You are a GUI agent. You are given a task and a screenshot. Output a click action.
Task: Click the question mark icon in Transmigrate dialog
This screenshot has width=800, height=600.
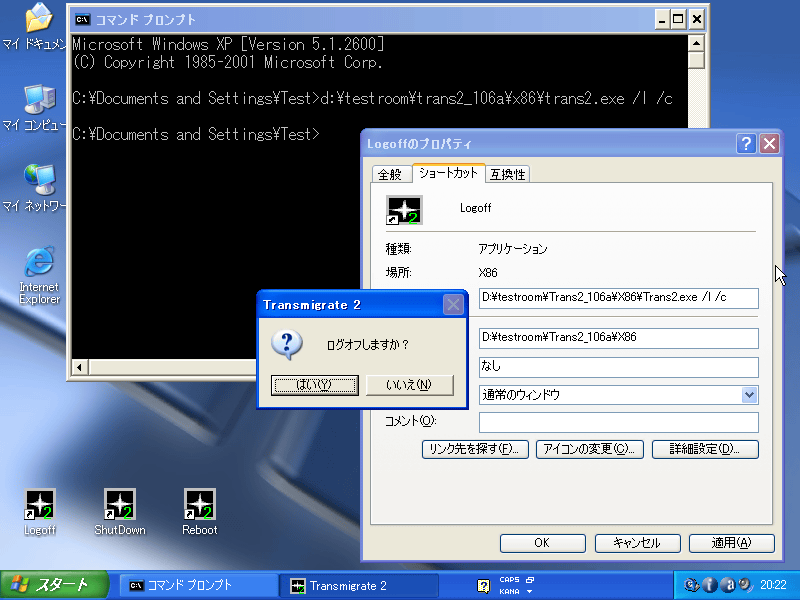click(287, 345)
